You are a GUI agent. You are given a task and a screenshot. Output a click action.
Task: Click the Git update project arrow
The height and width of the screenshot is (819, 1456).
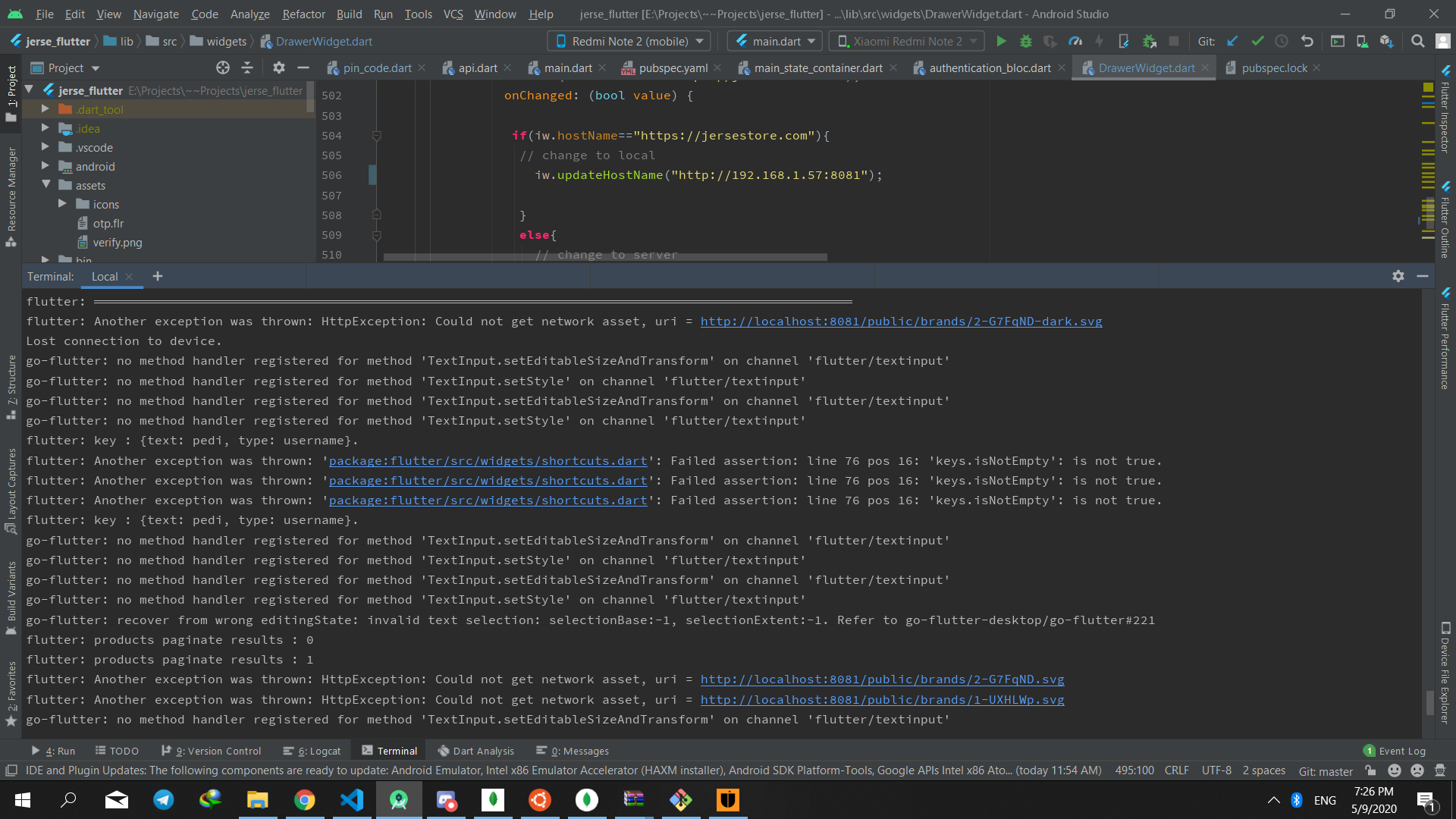point(1232,42)
